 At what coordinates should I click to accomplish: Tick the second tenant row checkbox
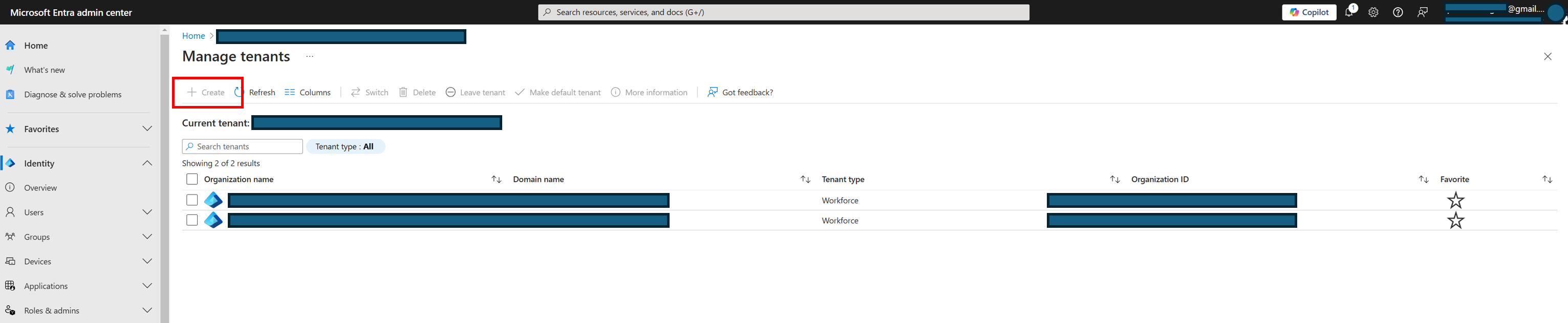[x=192, y=220]
